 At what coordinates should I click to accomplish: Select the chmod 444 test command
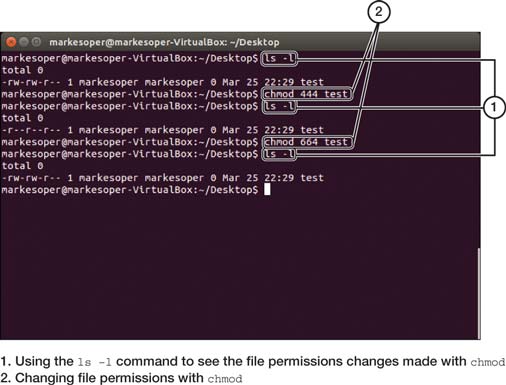coord(307,94)
